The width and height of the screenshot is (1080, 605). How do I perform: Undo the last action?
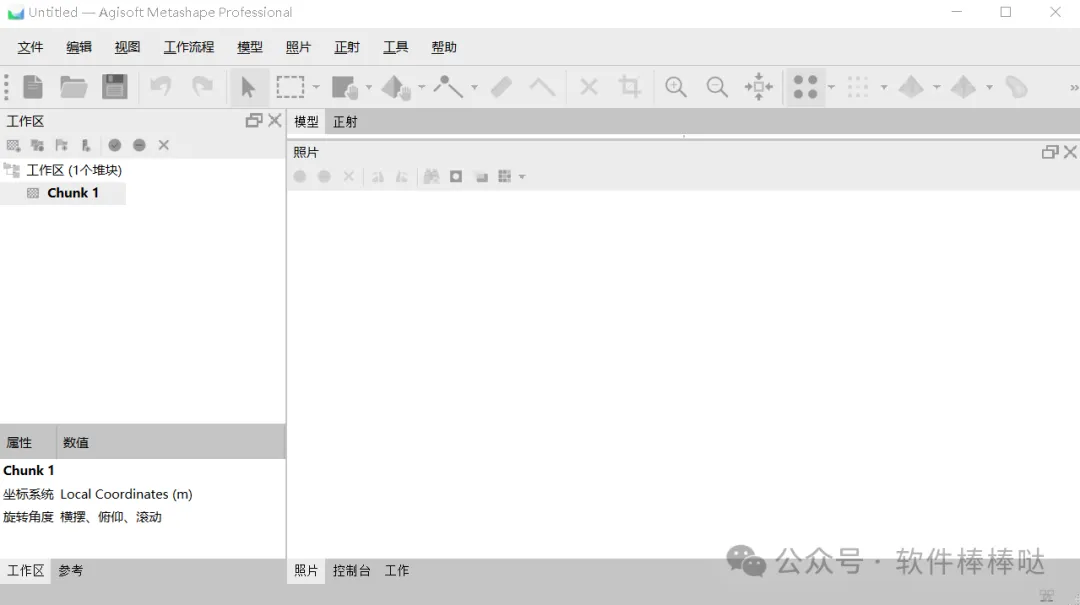(x=160, y=87)
